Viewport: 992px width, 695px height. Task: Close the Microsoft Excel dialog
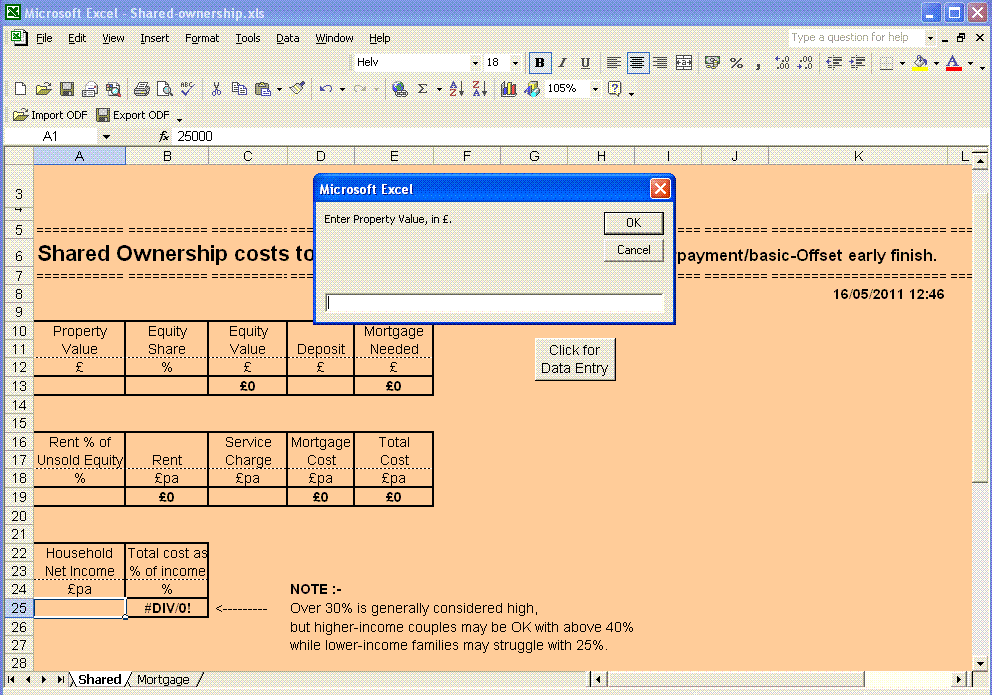[660, 188]
